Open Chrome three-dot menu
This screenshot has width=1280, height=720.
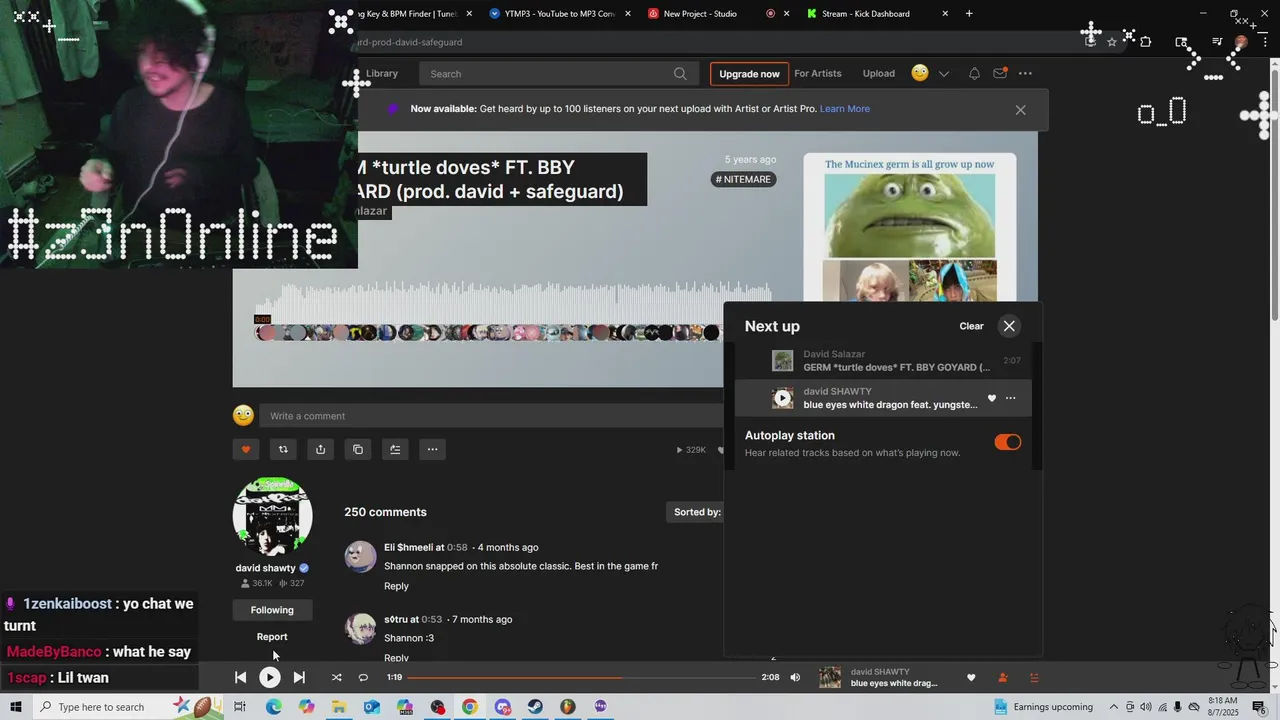[x=1265, y=42]
